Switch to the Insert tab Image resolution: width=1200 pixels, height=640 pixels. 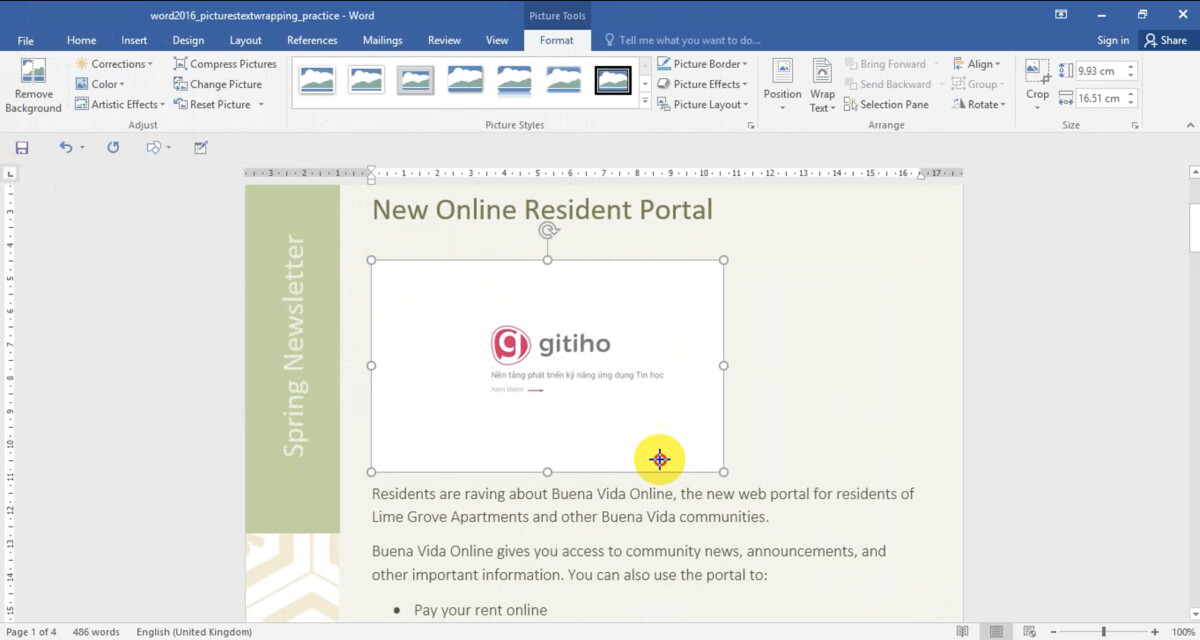pos(134,40)
